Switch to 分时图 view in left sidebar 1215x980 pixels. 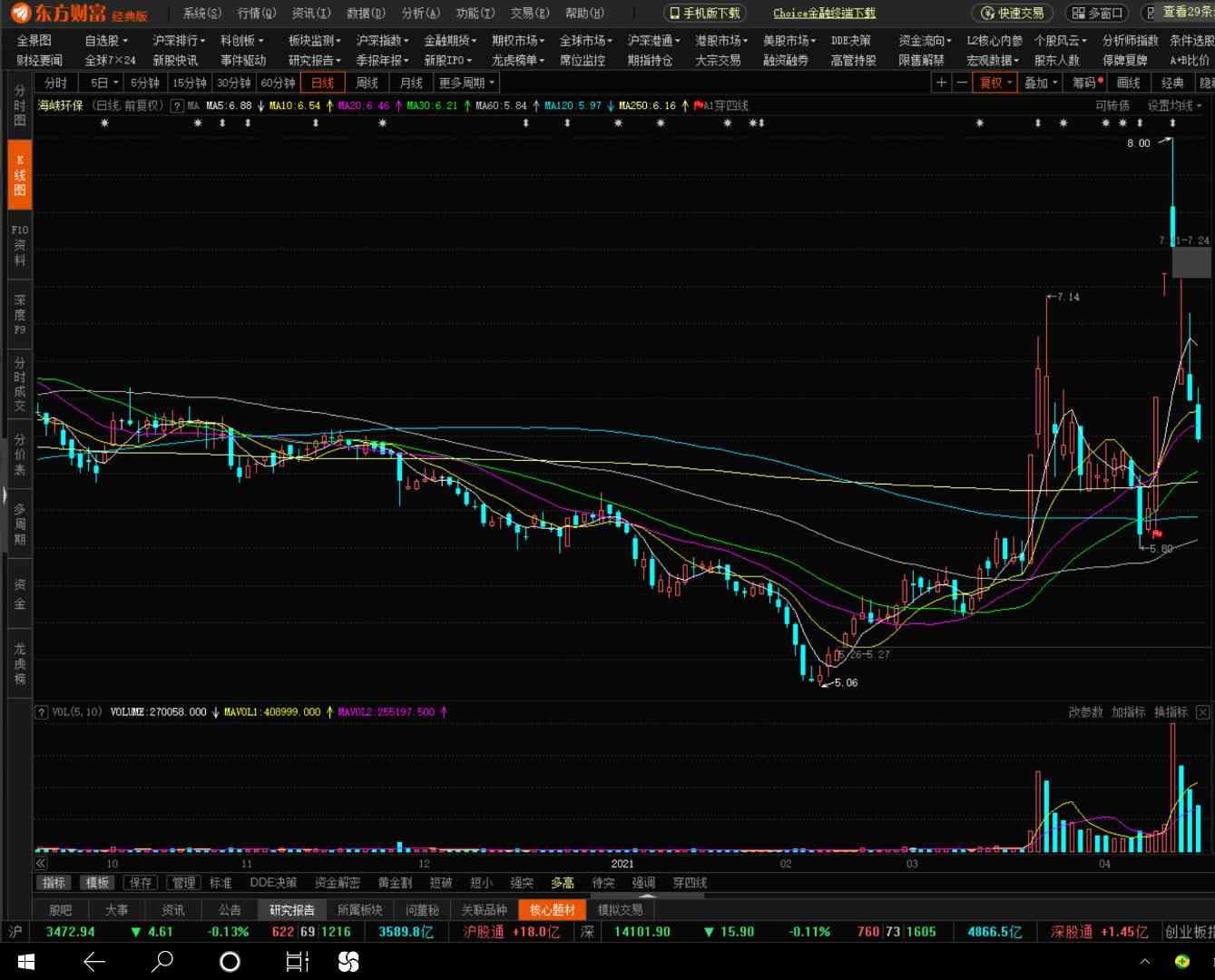19,106
